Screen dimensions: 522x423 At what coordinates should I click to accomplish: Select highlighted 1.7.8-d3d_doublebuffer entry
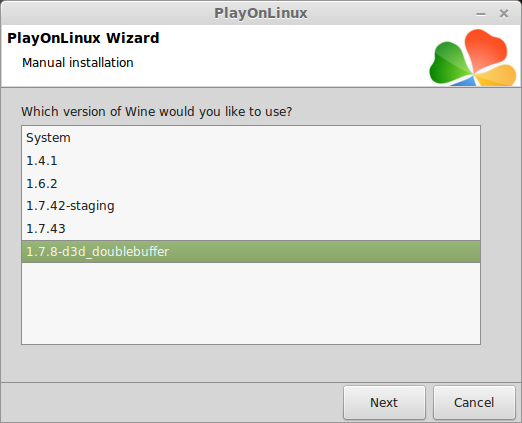251,251
